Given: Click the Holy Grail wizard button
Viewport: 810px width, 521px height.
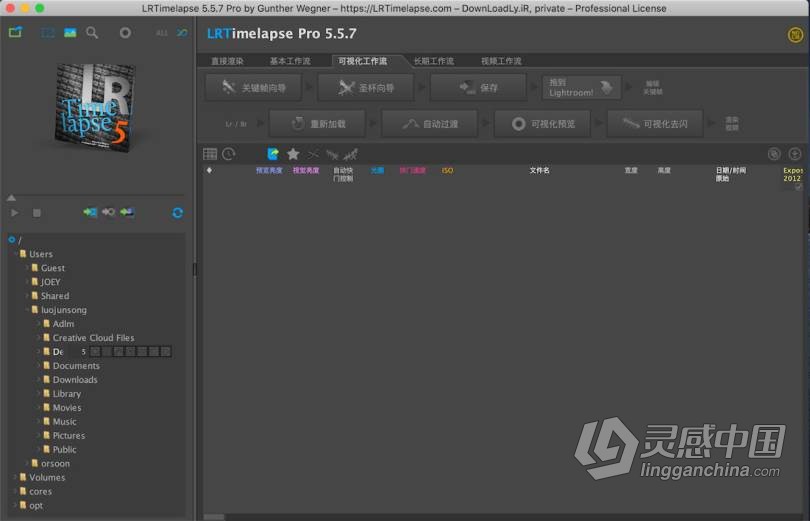Looking at the screenshot, I should click(366, 87).
